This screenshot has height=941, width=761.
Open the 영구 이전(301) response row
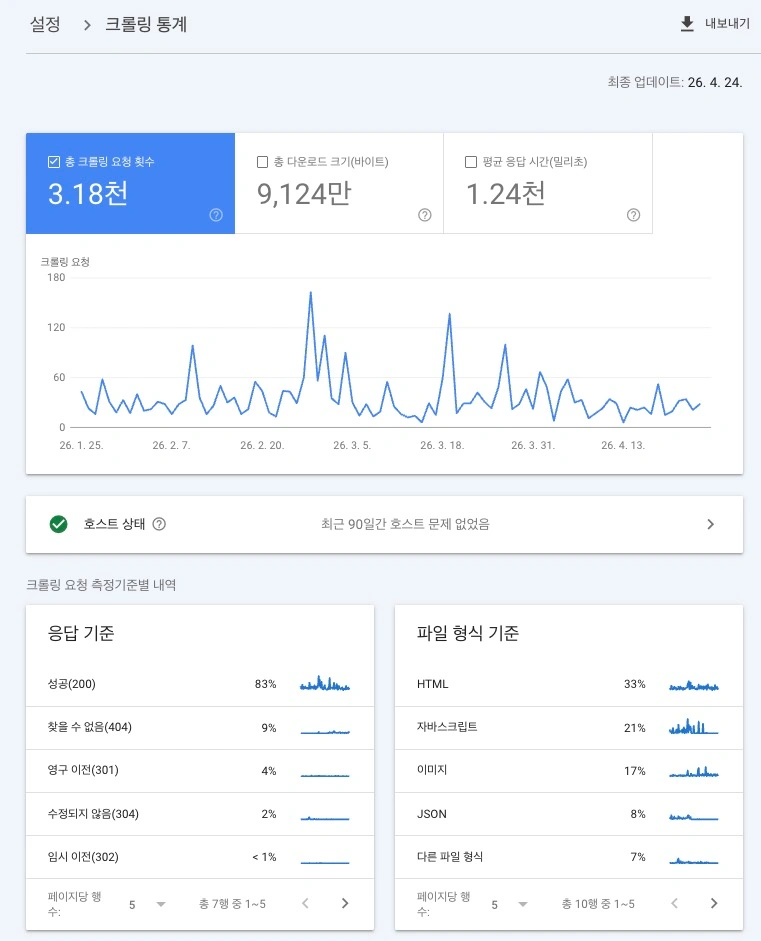click(200, 771)
